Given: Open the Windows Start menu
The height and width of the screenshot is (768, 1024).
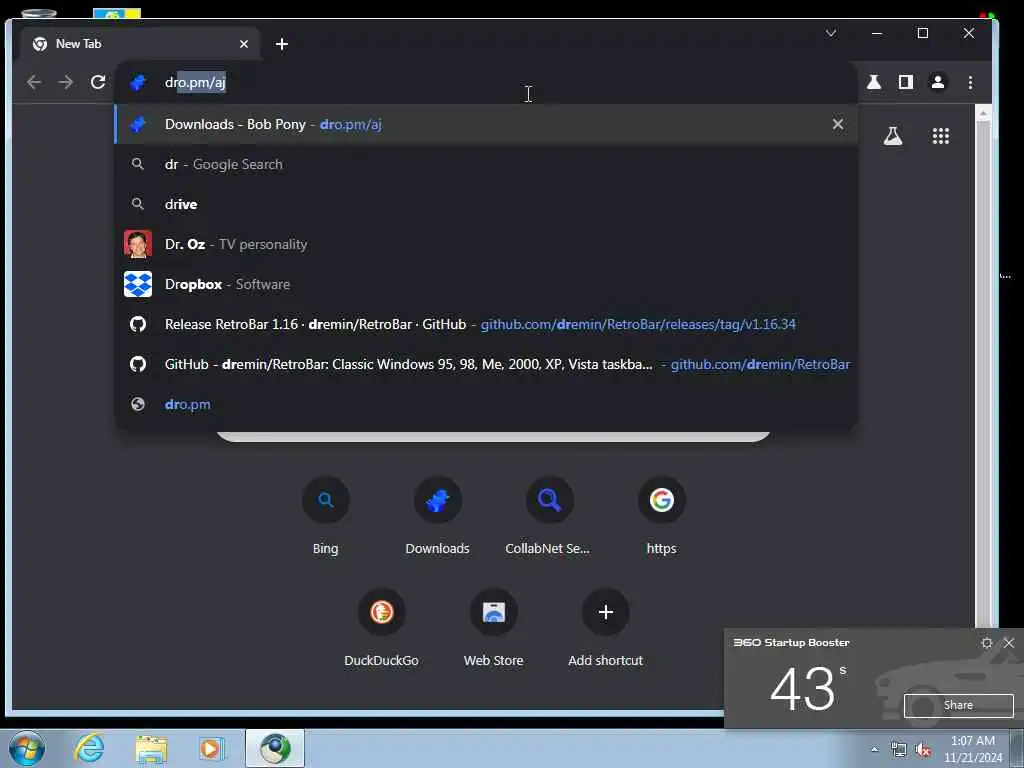Looking at the screenshot, I should tap(27, 748).
